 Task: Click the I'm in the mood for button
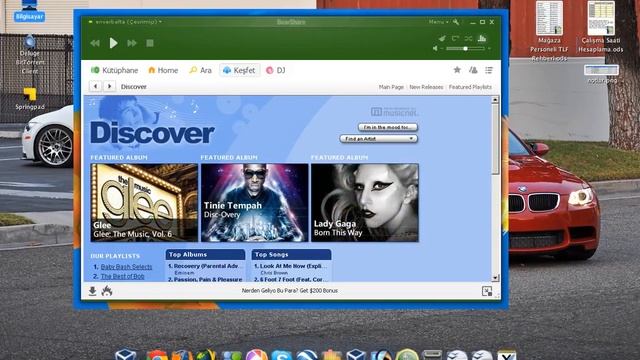(x=388, y=127)
